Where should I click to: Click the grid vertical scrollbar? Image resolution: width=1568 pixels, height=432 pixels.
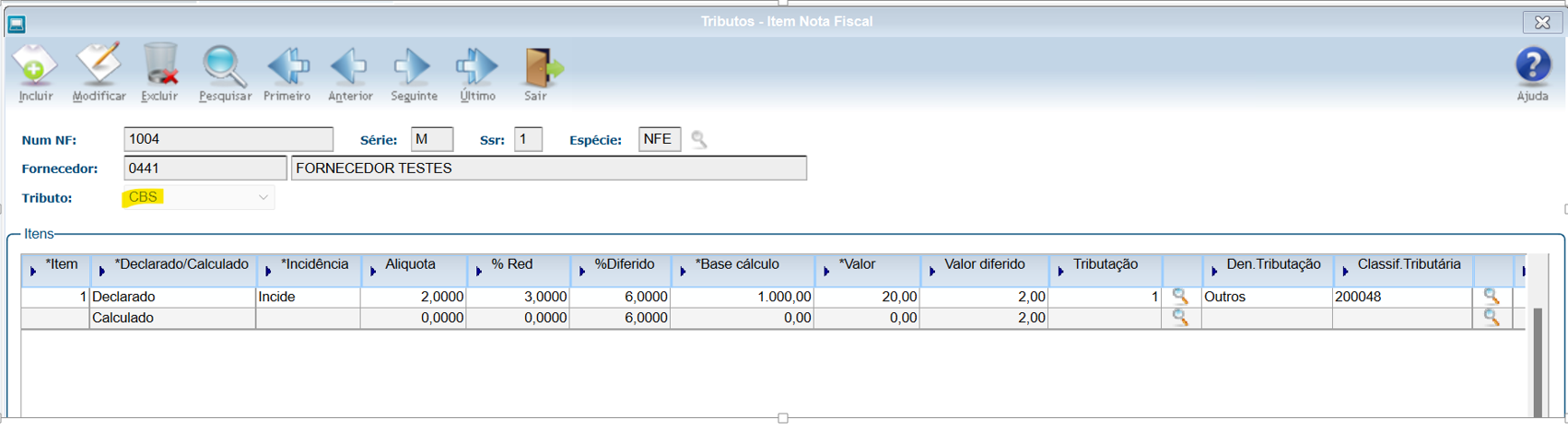coord(1538,362)
